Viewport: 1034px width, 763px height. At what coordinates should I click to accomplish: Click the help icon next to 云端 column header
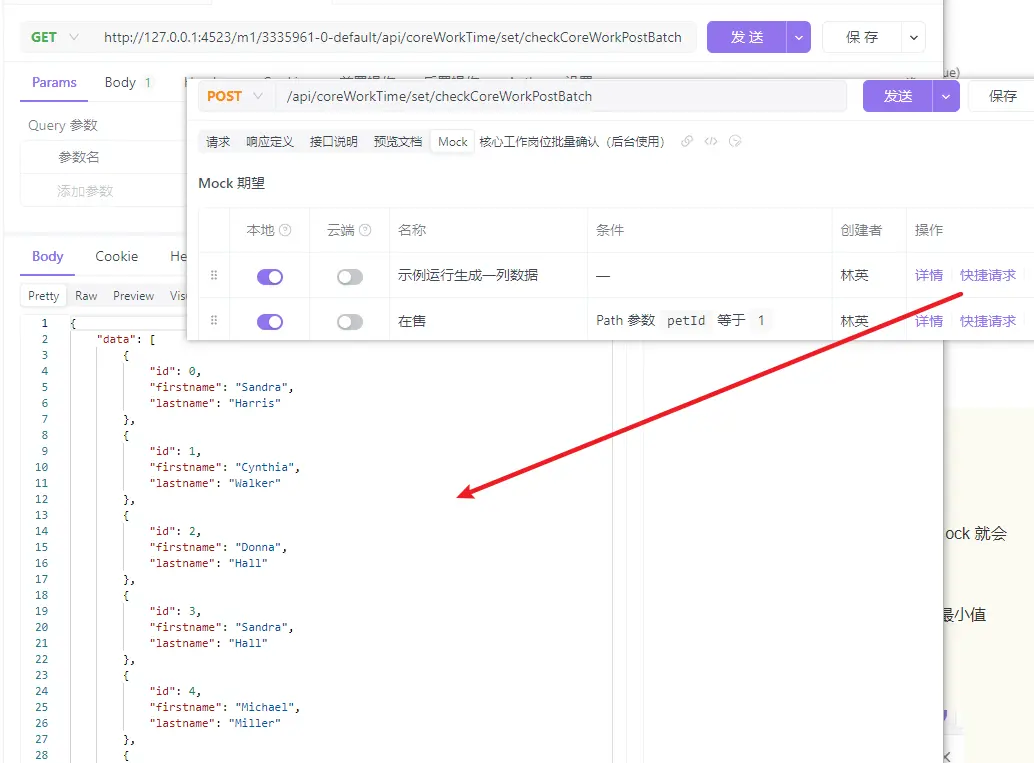365,229
